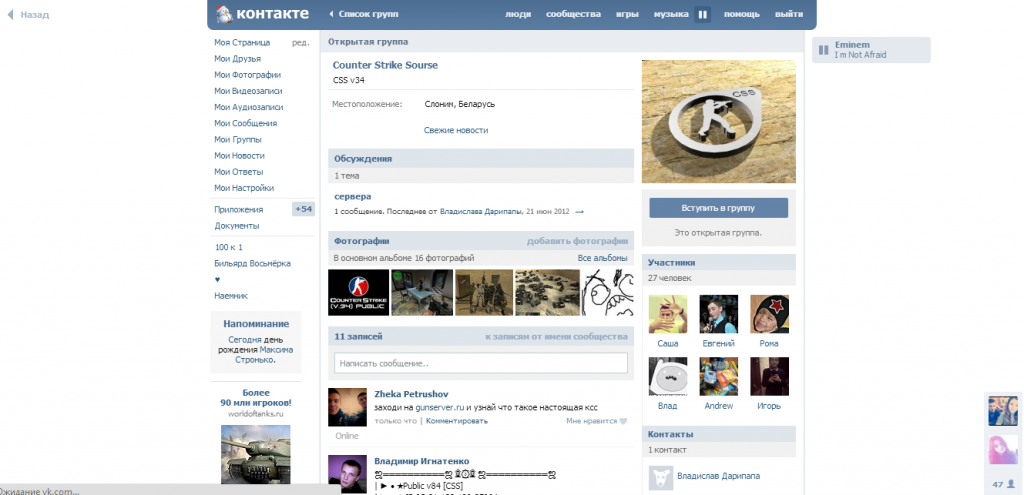Viewport: 1024px width, 495px height.
Task: Click Владислав Дарипапа's contact avatar icon
Action: 660,477
